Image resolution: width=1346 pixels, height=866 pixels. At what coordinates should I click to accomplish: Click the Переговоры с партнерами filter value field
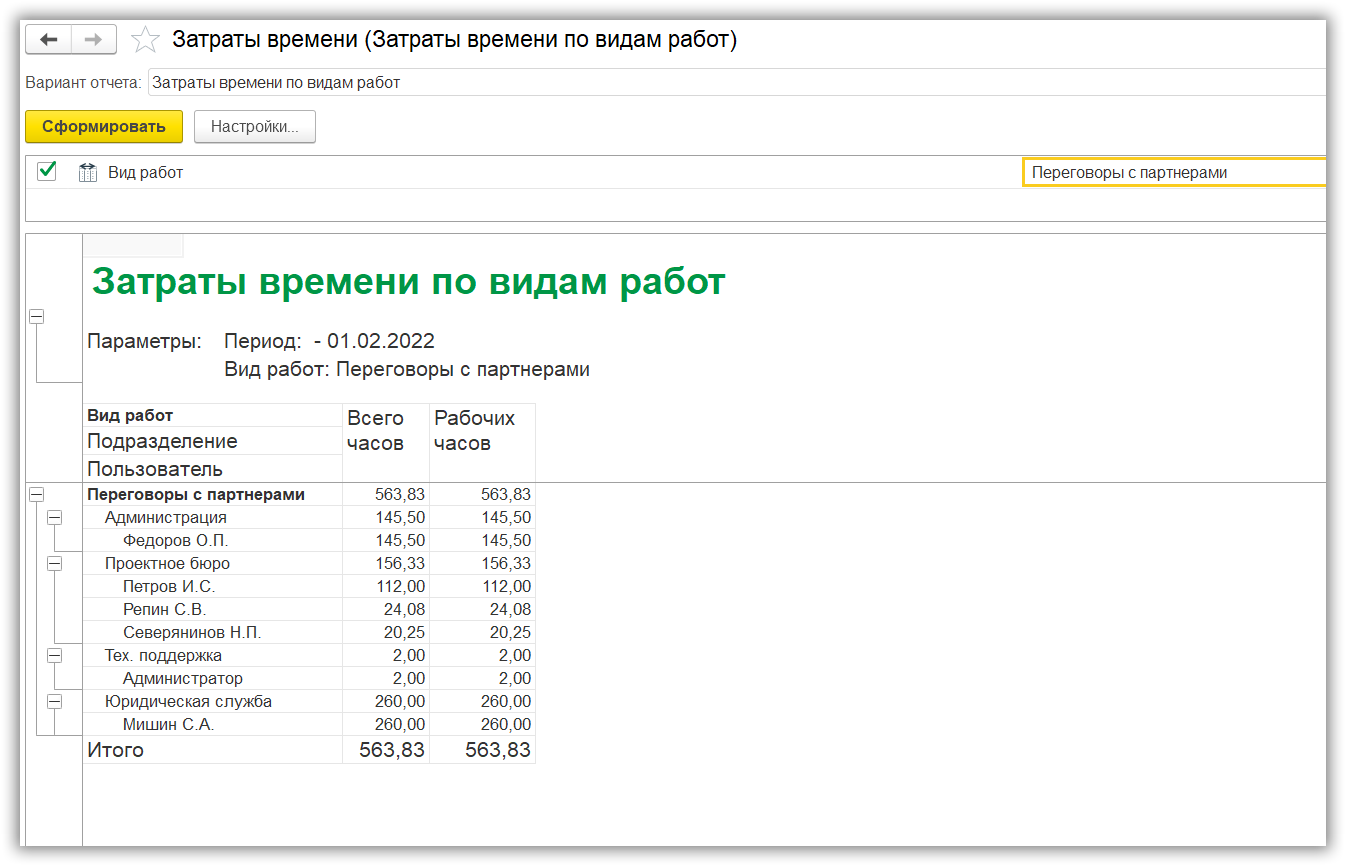click(x=1173, y=172)
